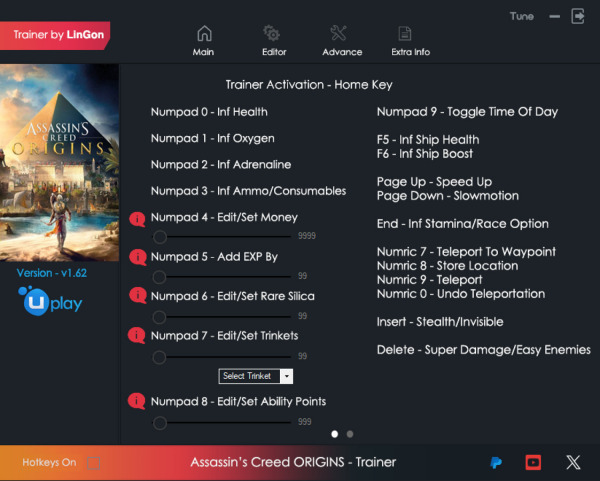Image resolution: width=600 pixels, height=481 pixels.
Task: Toggle the Hotkeys On checkbox
Action: 93,463
